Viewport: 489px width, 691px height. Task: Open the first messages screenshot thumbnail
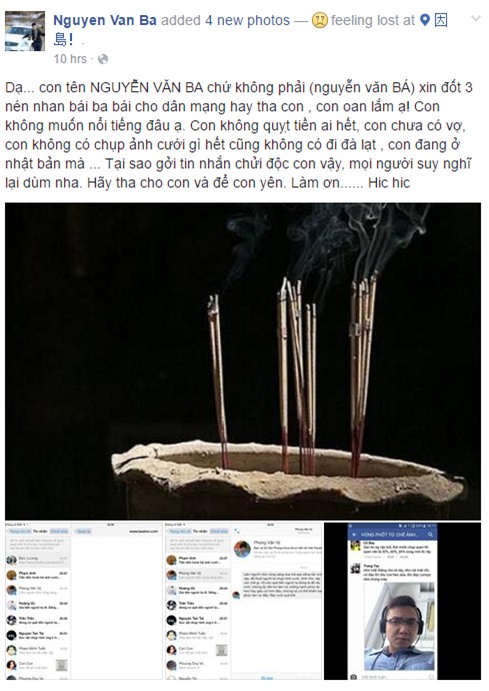(84, 601)
